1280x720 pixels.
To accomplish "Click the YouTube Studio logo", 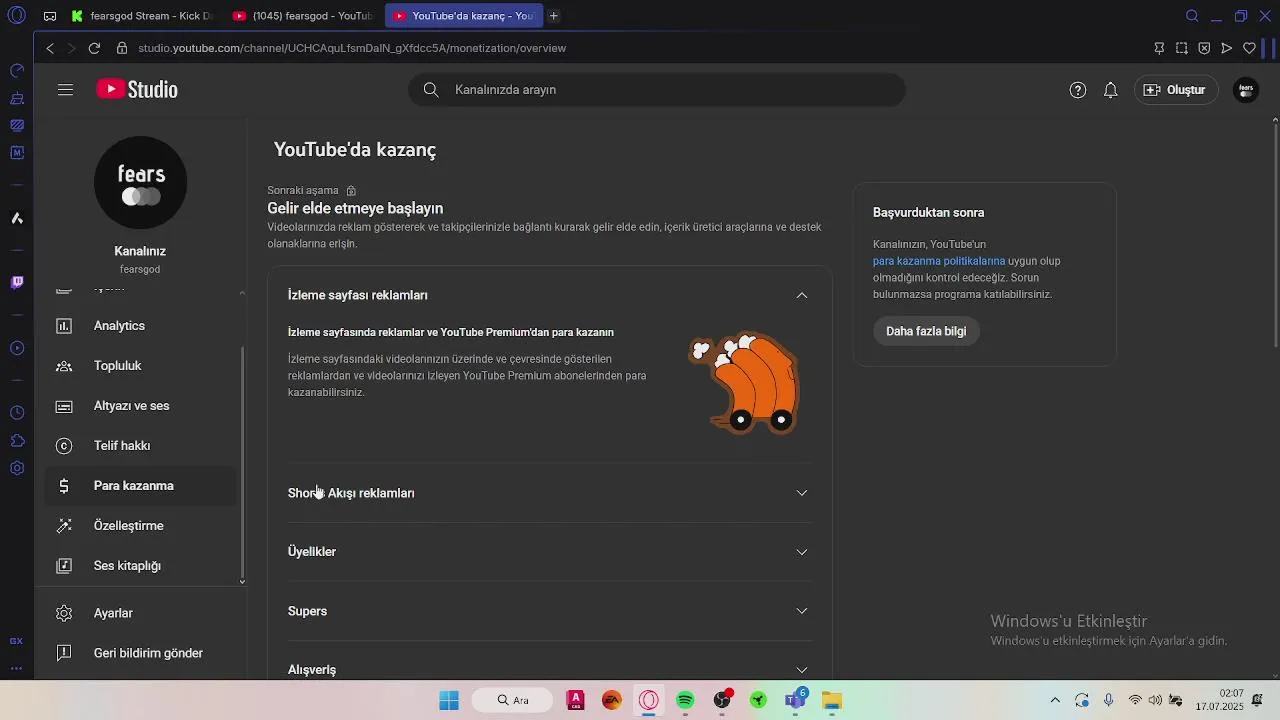I will pos(137,90).
